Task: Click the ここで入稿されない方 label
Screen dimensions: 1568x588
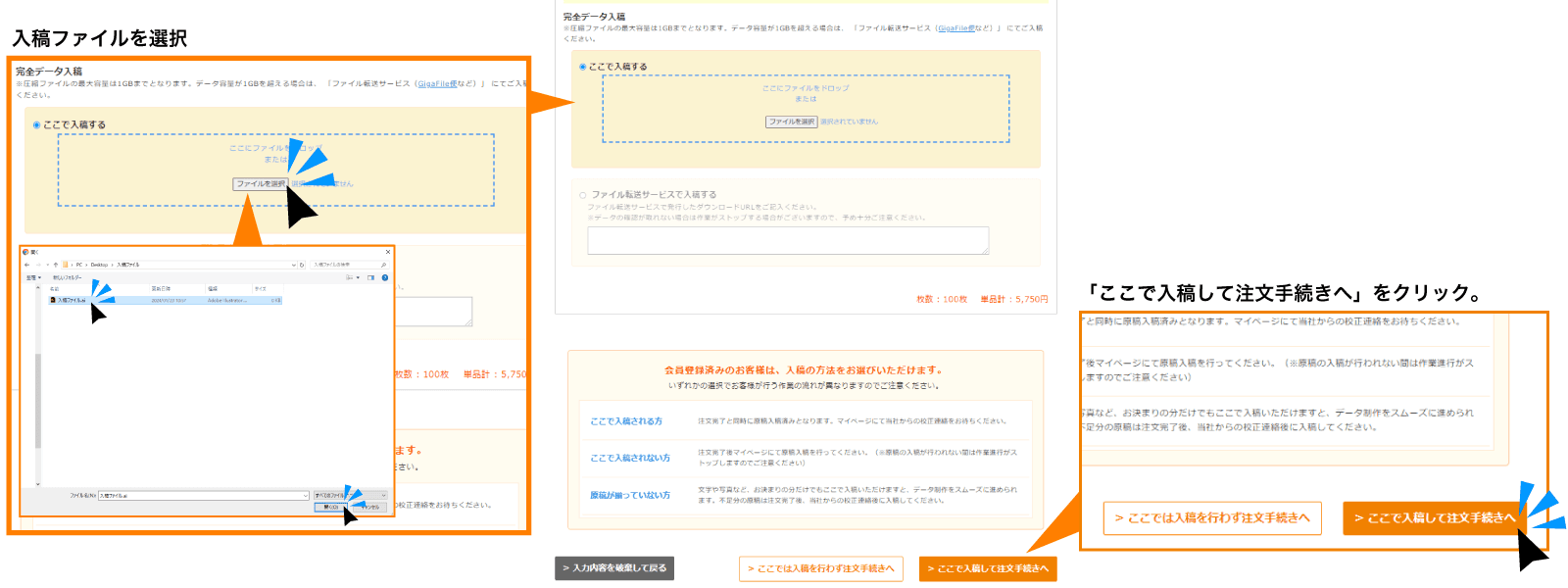Action: (x=630, y=458)
